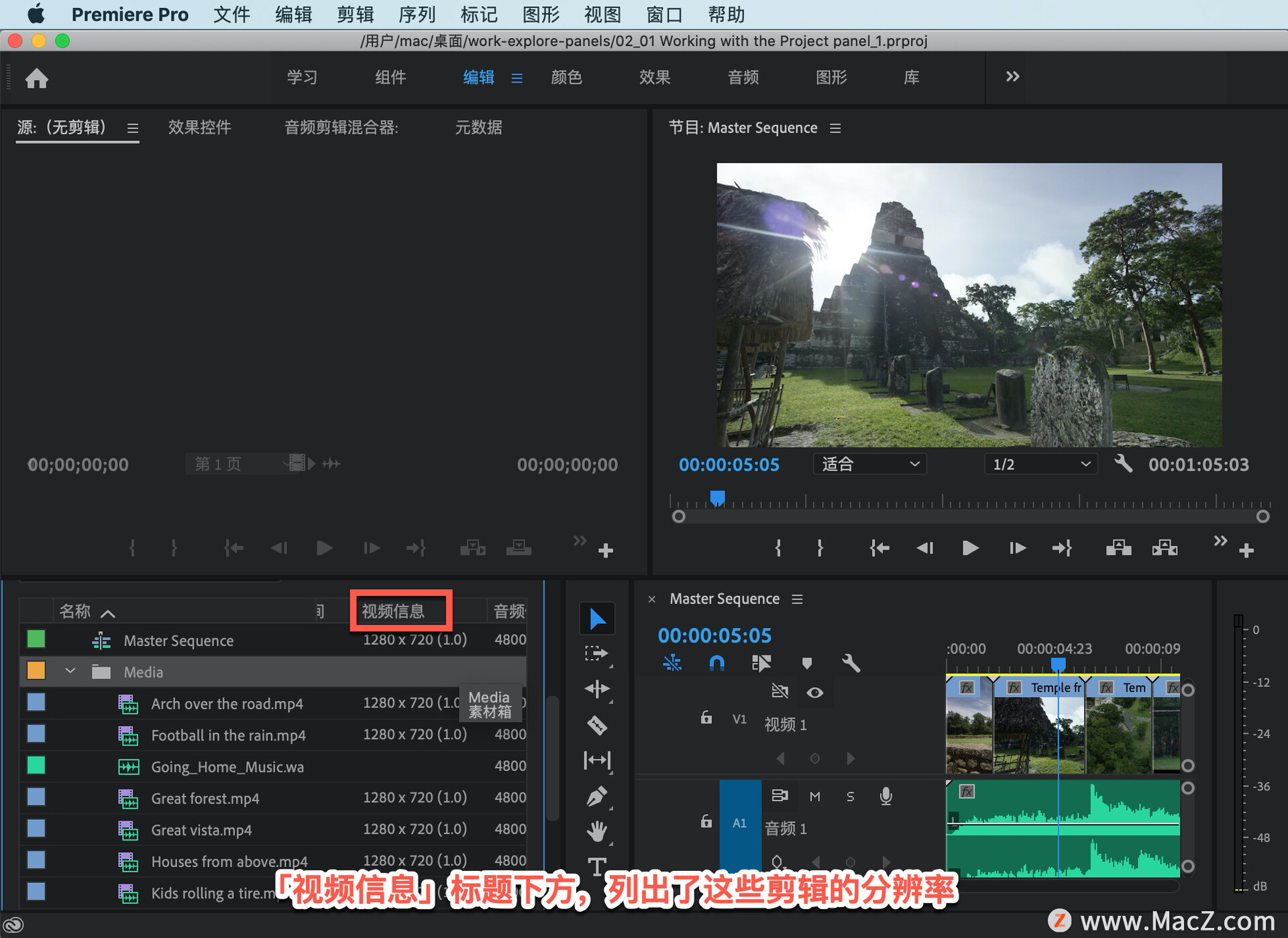Open Program Monitor settings wrench
Screen dimensions: 1288x938
(1123, 464)
